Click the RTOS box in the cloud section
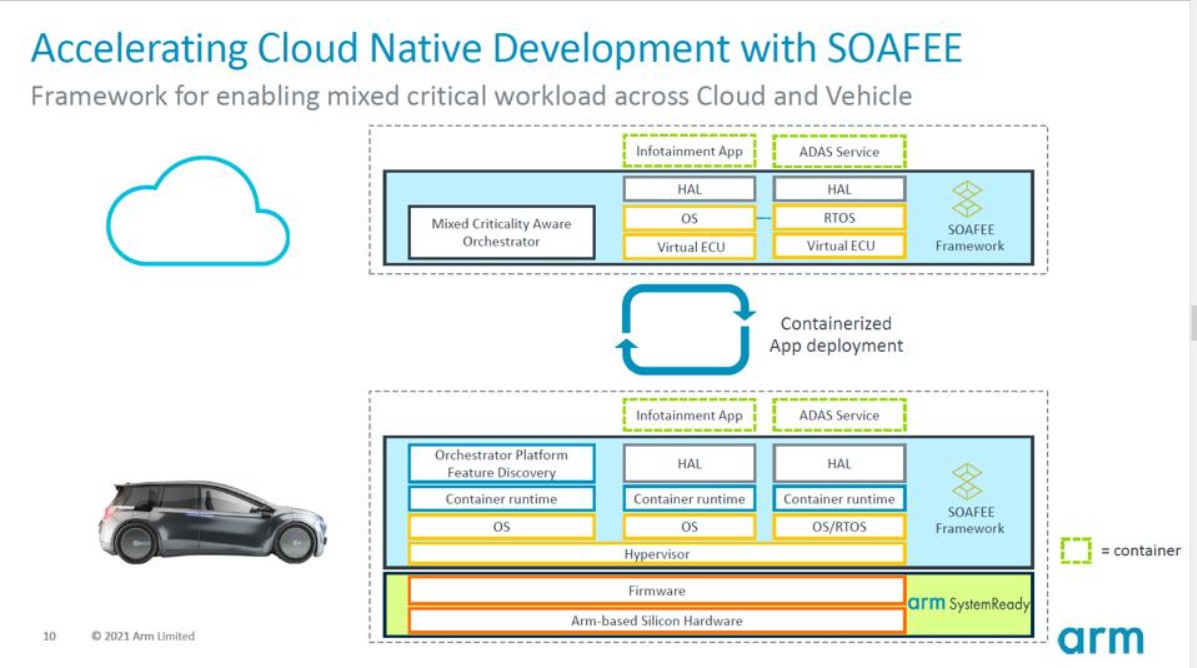The width and height of the screenshot is (1197, 668). (839, 218)
